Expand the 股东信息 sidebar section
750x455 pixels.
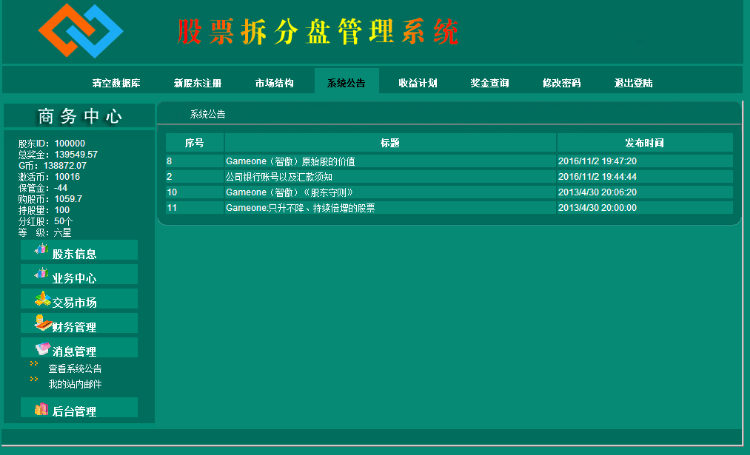coord(79,250)
